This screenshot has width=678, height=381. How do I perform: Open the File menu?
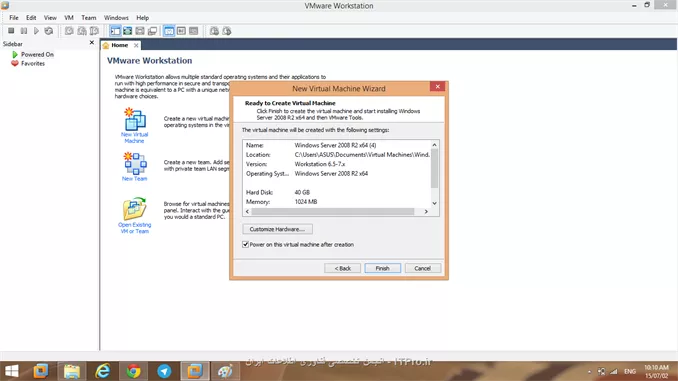(14, 18)
